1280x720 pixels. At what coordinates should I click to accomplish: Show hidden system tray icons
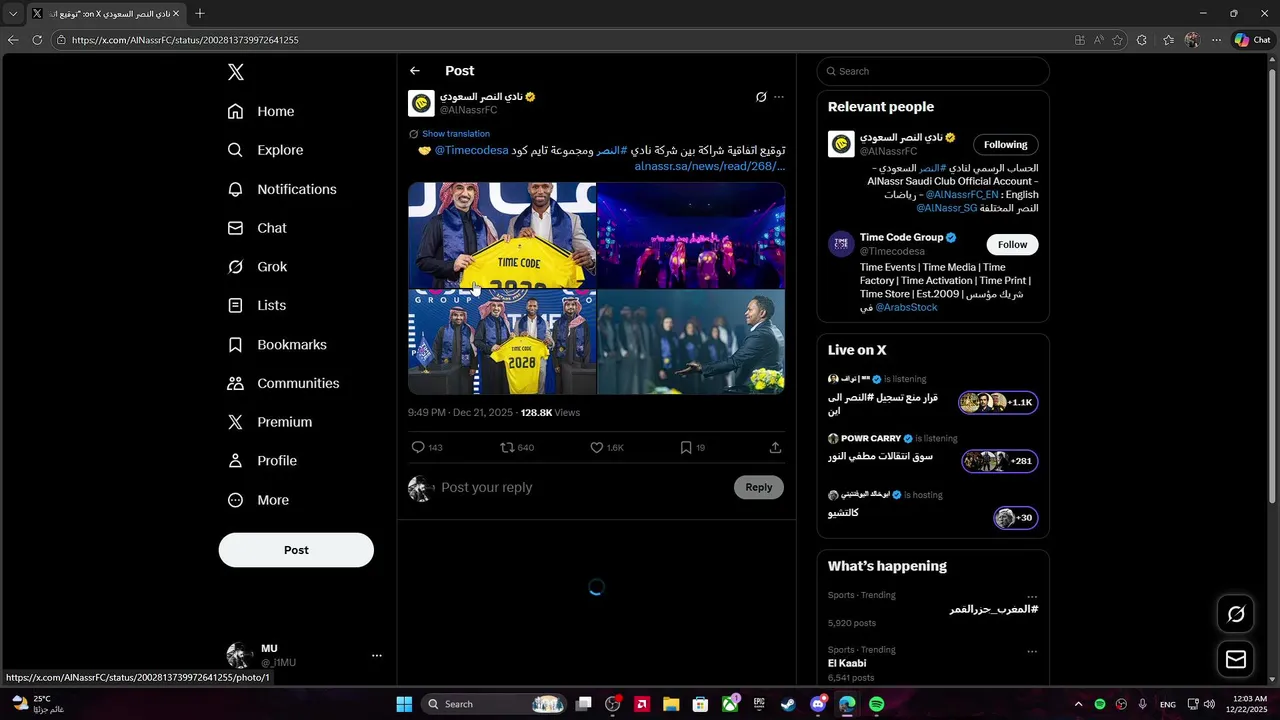(x=1078, y=704)
